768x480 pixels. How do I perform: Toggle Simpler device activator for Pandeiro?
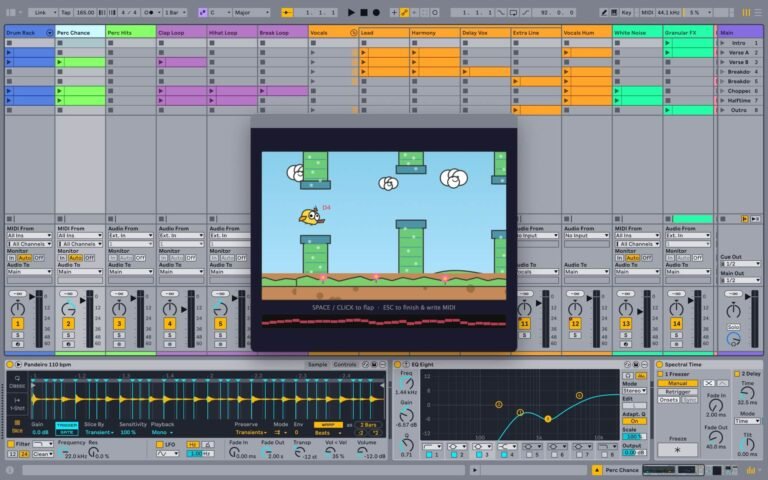pyautogui.click(x=9, y=365)
